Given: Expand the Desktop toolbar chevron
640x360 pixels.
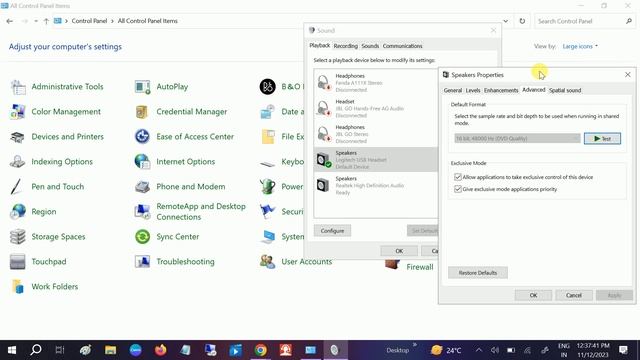Looking at the screenshot, I should point(415,345).
